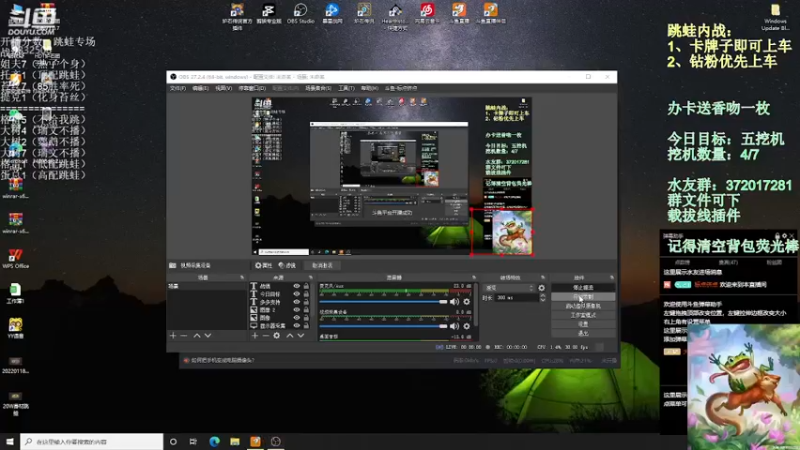Move source up in the sources list

(290, 335)
